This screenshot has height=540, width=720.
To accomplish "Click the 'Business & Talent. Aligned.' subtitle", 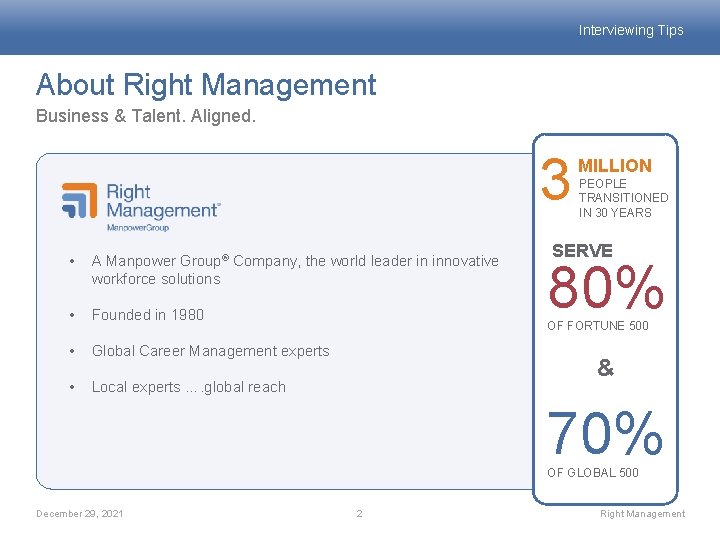I will coord(146,116).
